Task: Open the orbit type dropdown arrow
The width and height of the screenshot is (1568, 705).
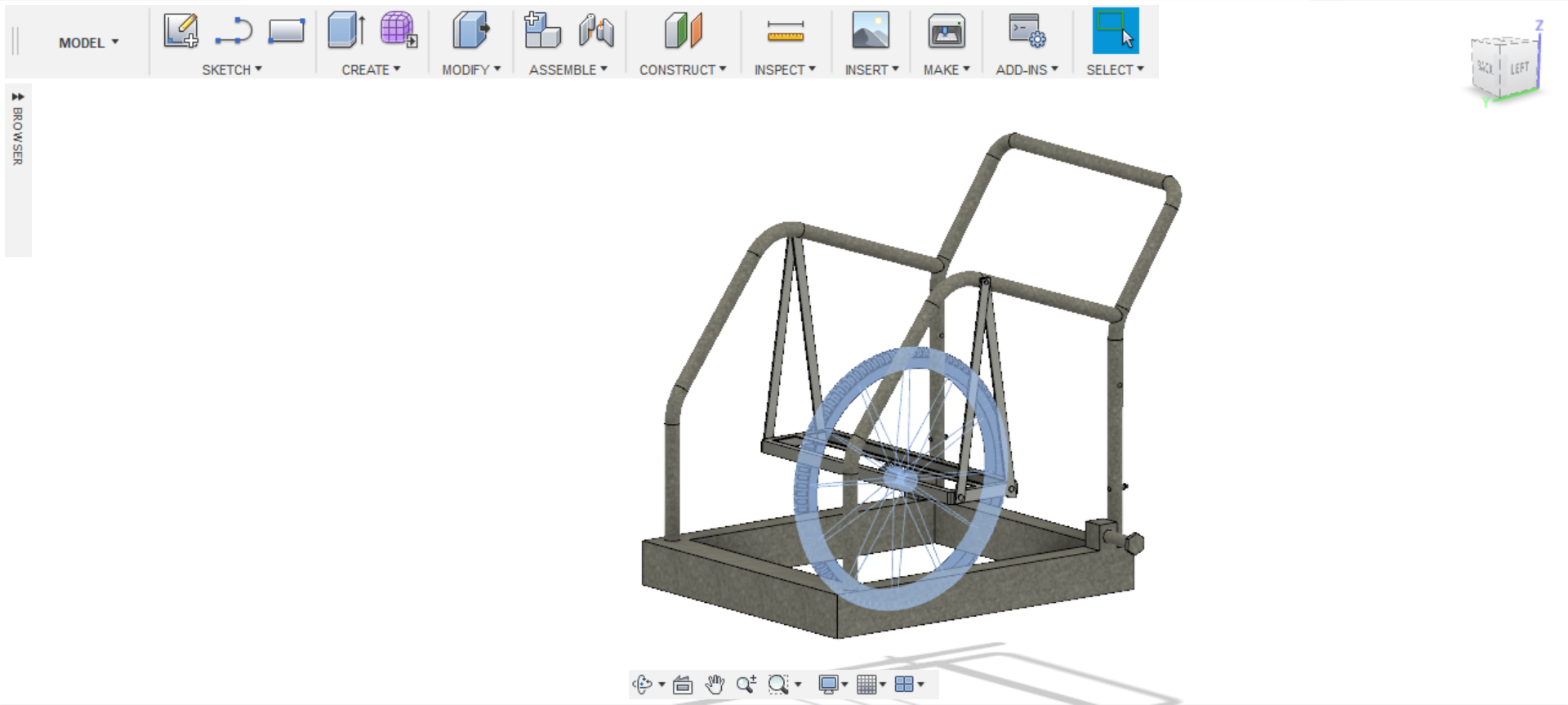Action: 661,685
